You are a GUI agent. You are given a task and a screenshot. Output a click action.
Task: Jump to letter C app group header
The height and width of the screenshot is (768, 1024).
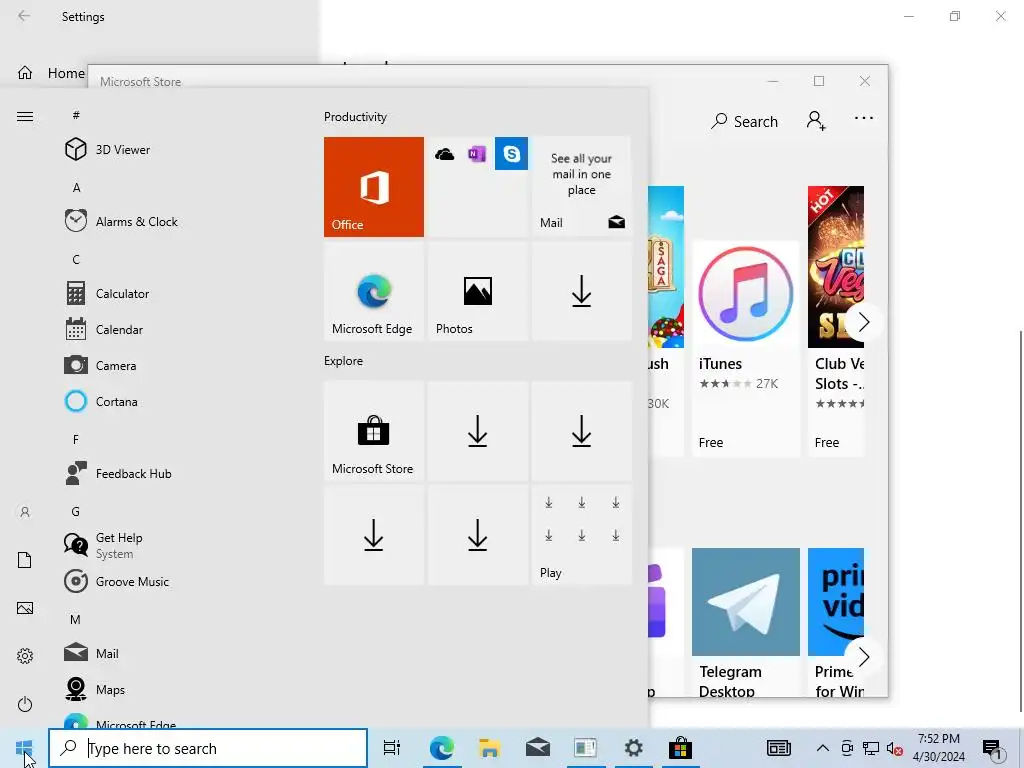tap(76, 259)
